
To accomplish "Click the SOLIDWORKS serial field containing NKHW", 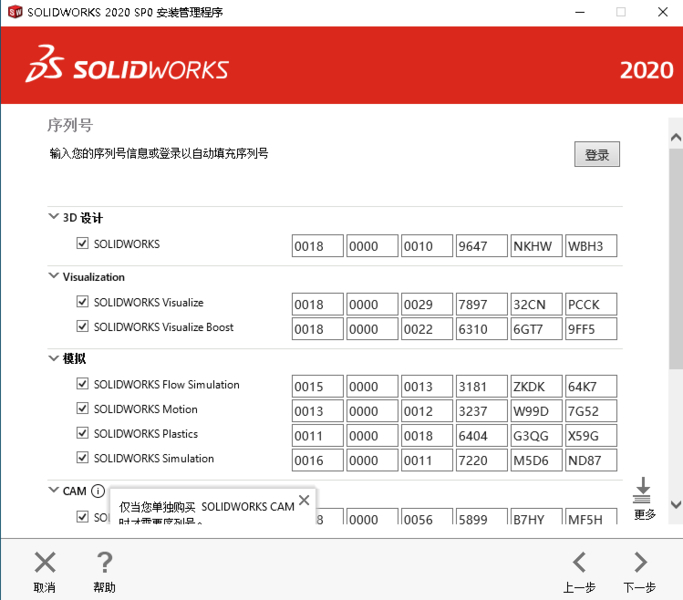I will (x=536, y=246).
